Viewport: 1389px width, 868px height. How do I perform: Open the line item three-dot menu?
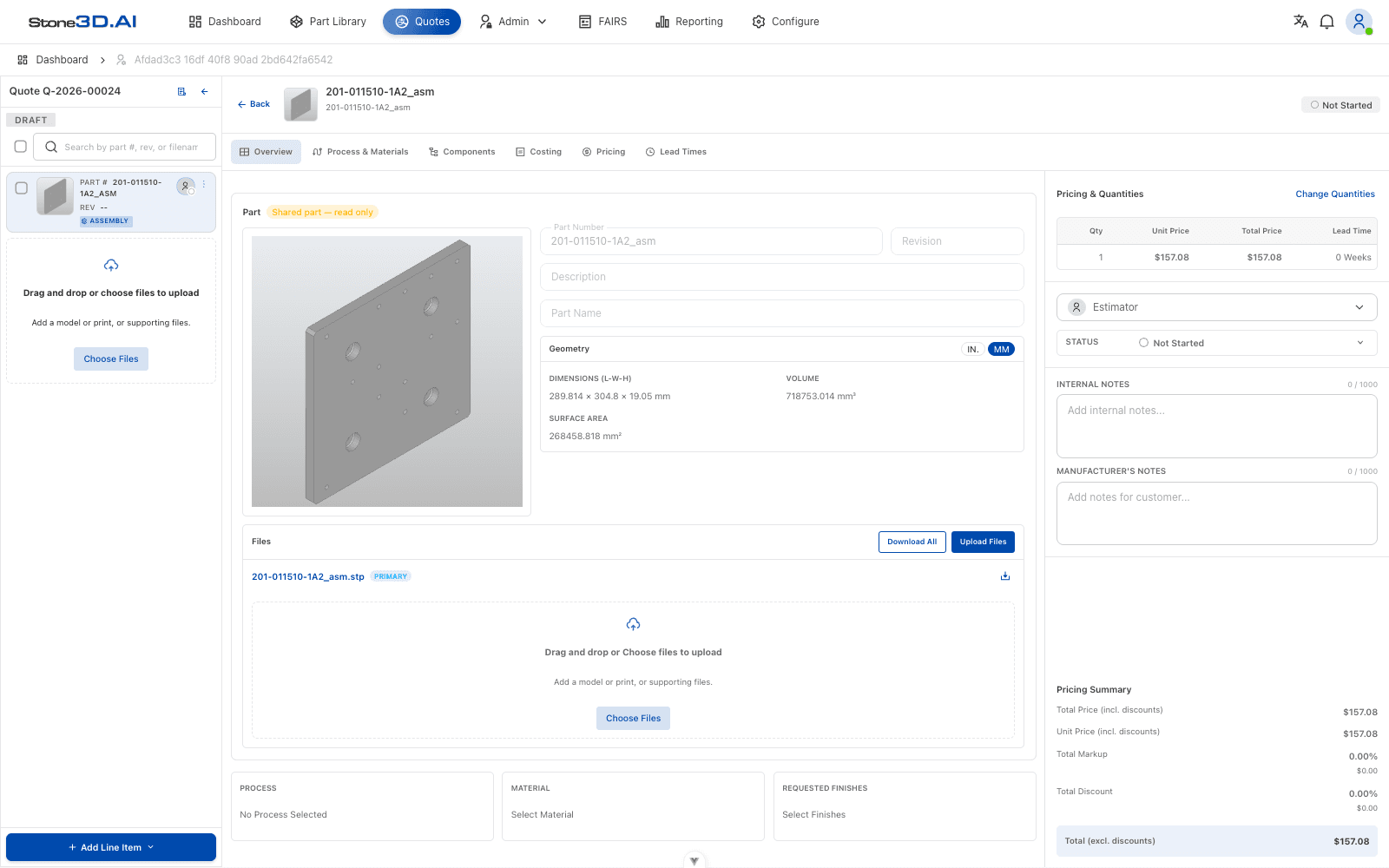point(204,184)
